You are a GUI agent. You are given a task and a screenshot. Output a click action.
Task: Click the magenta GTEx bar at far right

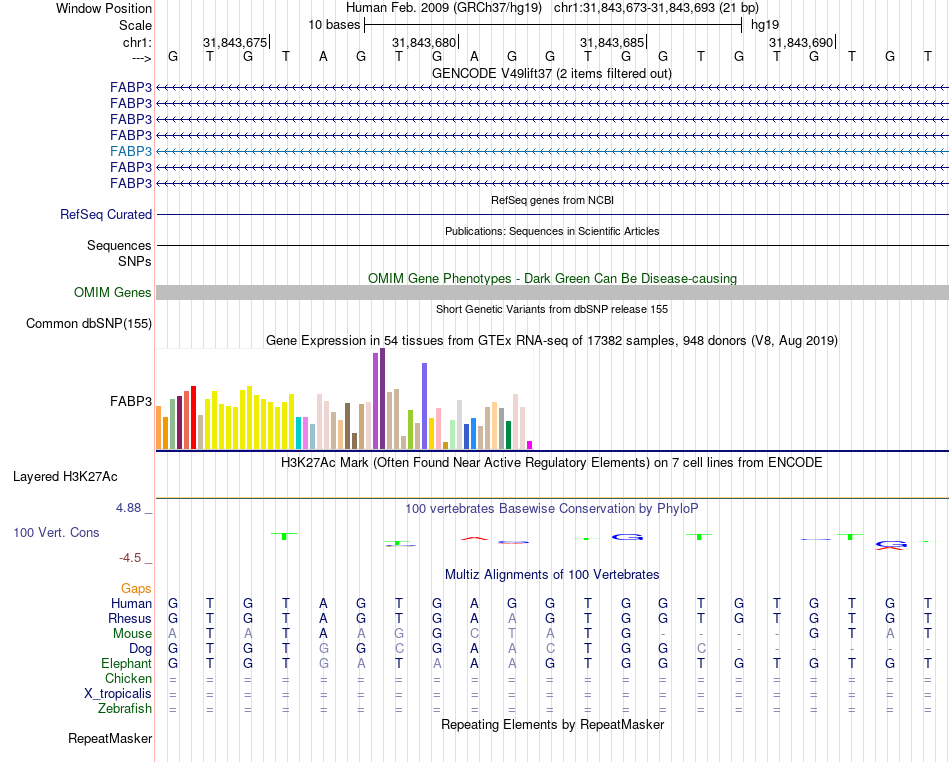click(530, 445)
